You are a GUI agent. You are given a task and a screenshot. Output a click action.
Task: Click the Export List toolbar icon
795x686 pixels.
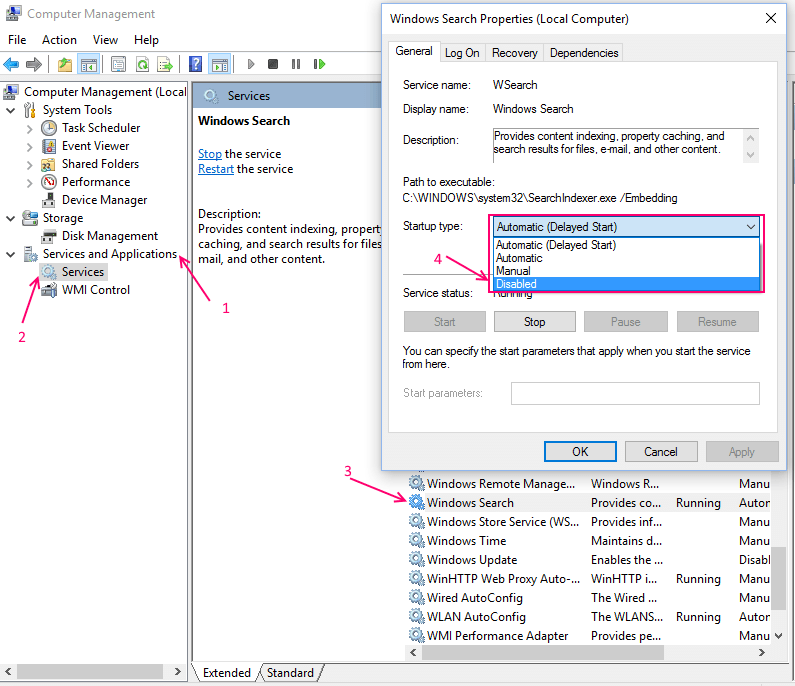(165, 64)
